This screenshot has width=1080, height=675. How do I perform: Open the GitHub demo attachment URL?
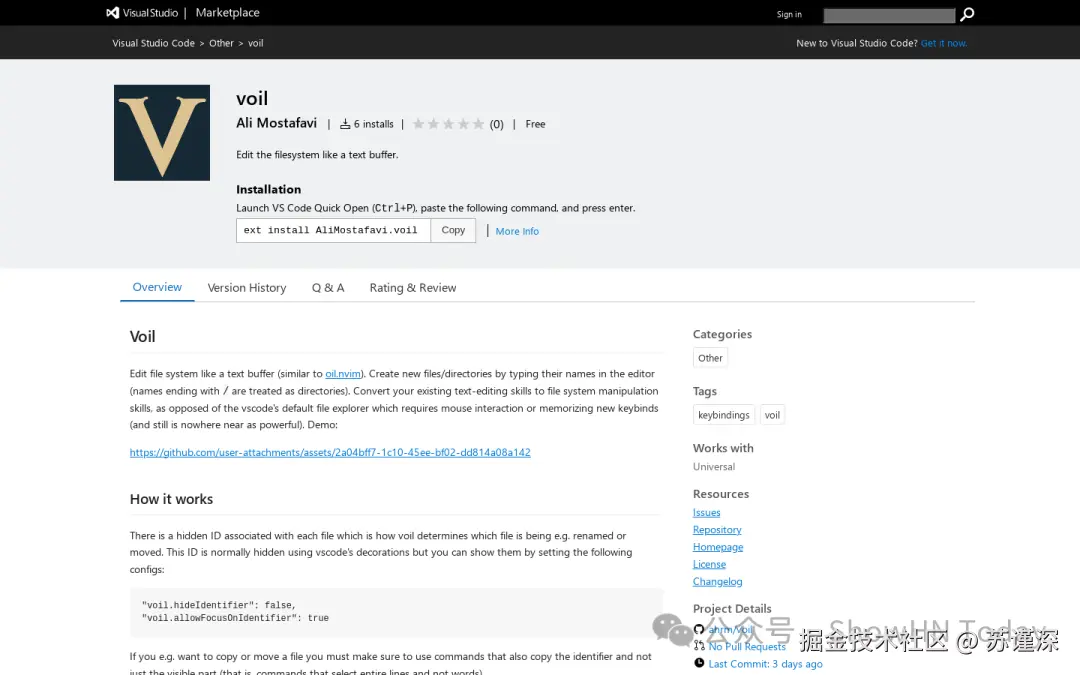coord(330,453)
